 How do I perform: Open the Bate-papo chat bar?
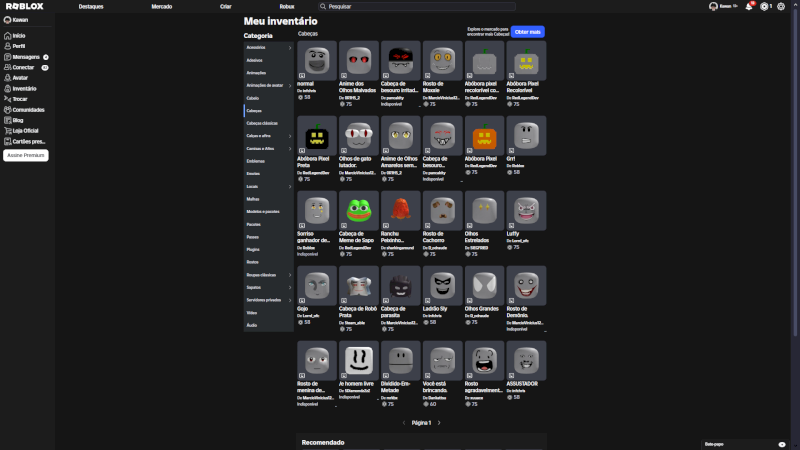(x=744, y=444)
